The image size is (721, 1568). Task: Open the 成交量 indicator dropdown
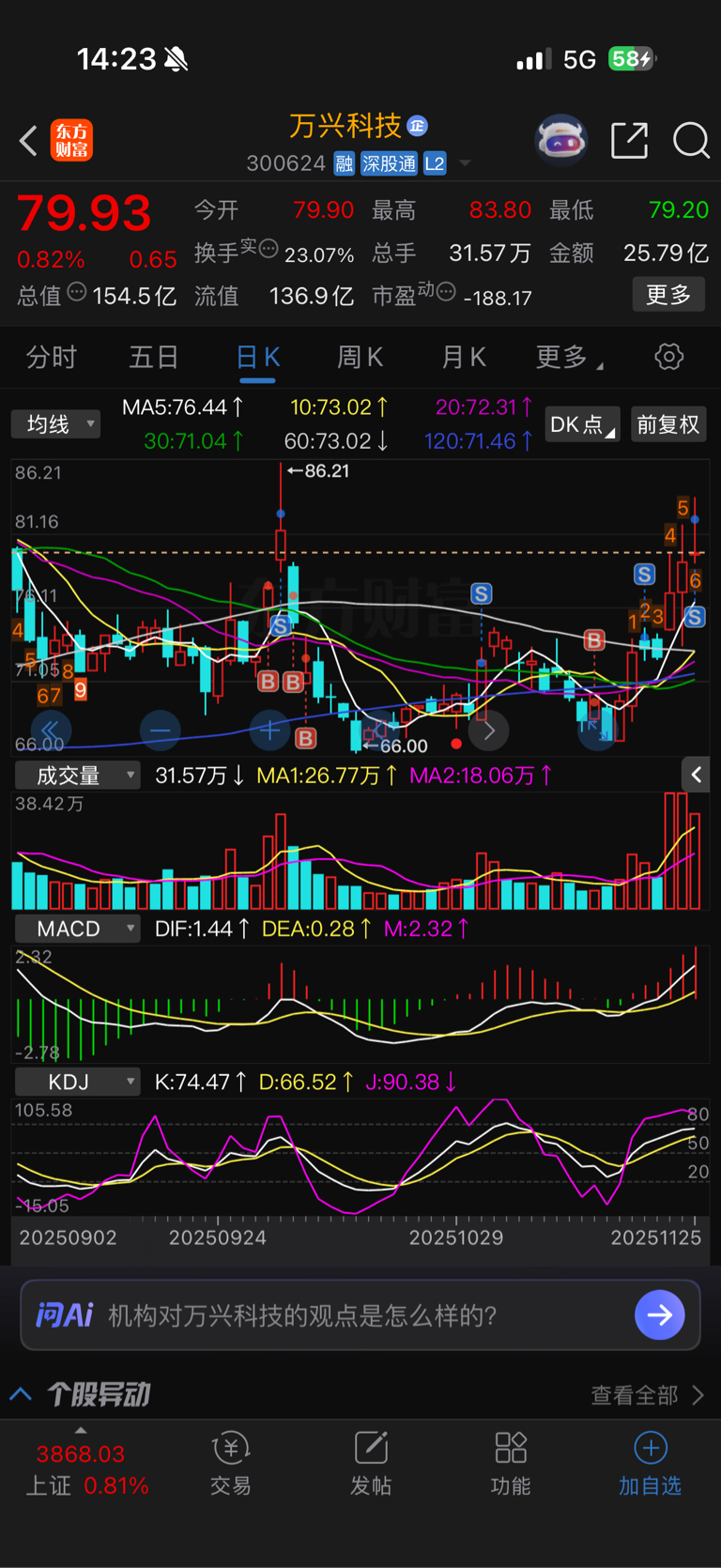click(x=77, y=776)
